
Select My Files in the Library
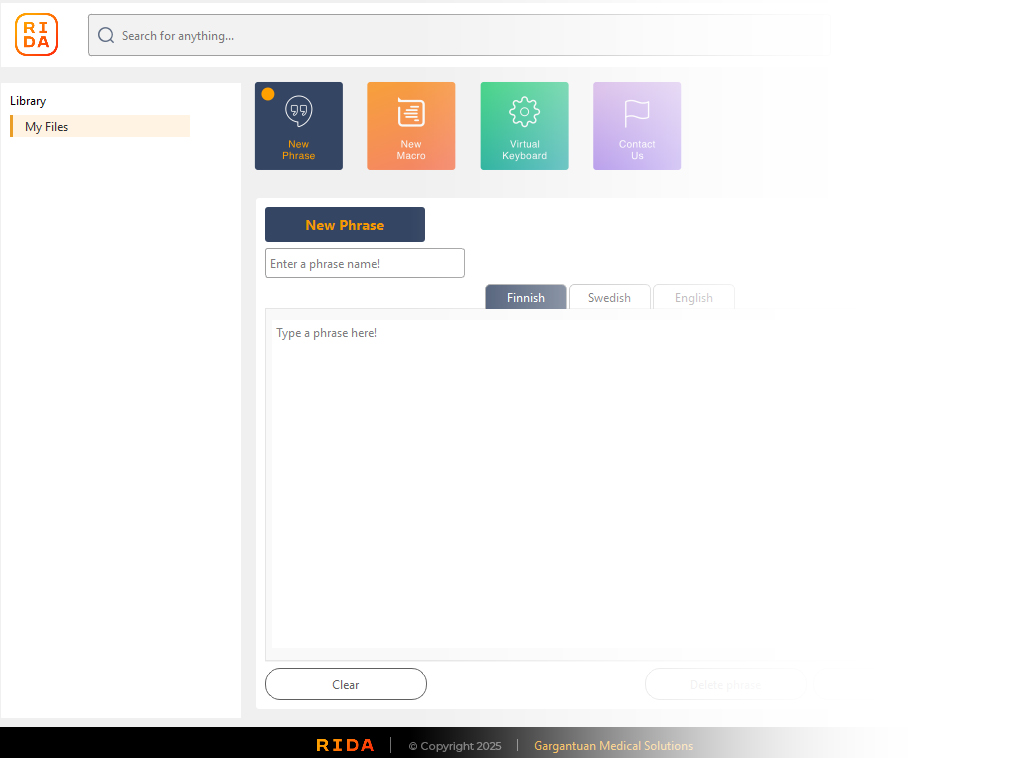[x=100, y=127]
